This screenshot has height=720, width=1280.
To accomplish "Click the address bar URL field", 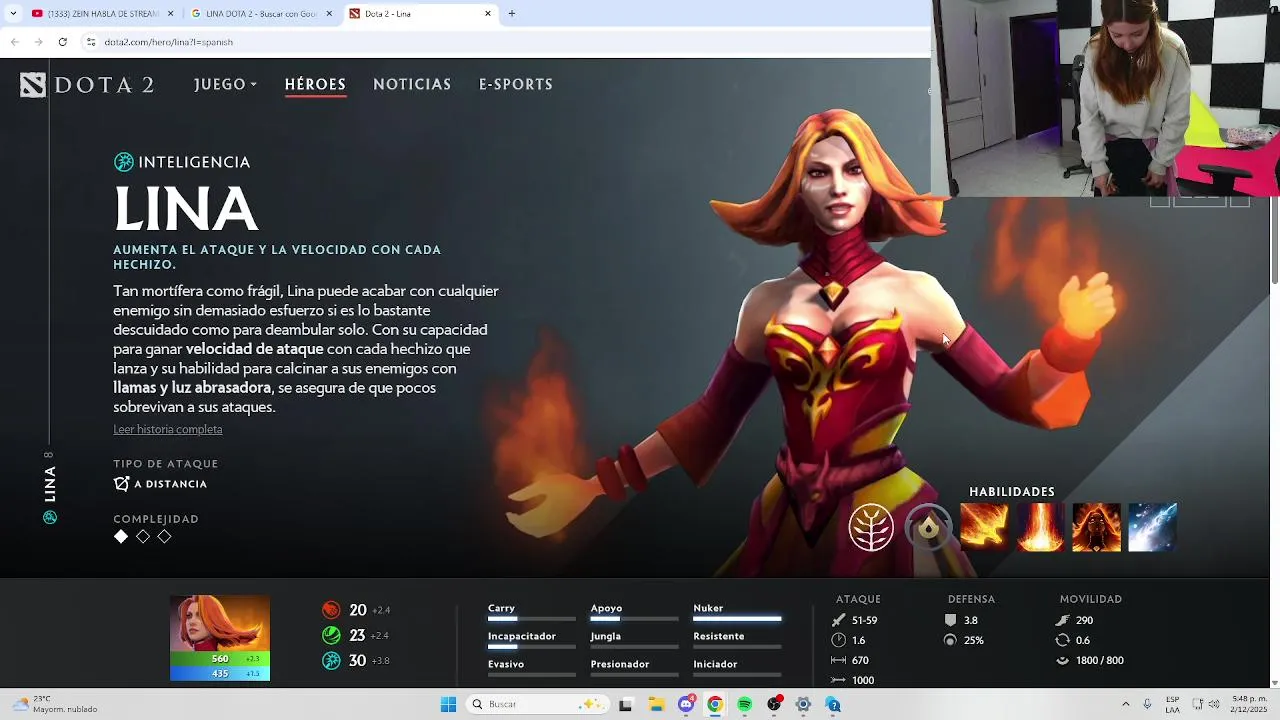I will (500, 42).
